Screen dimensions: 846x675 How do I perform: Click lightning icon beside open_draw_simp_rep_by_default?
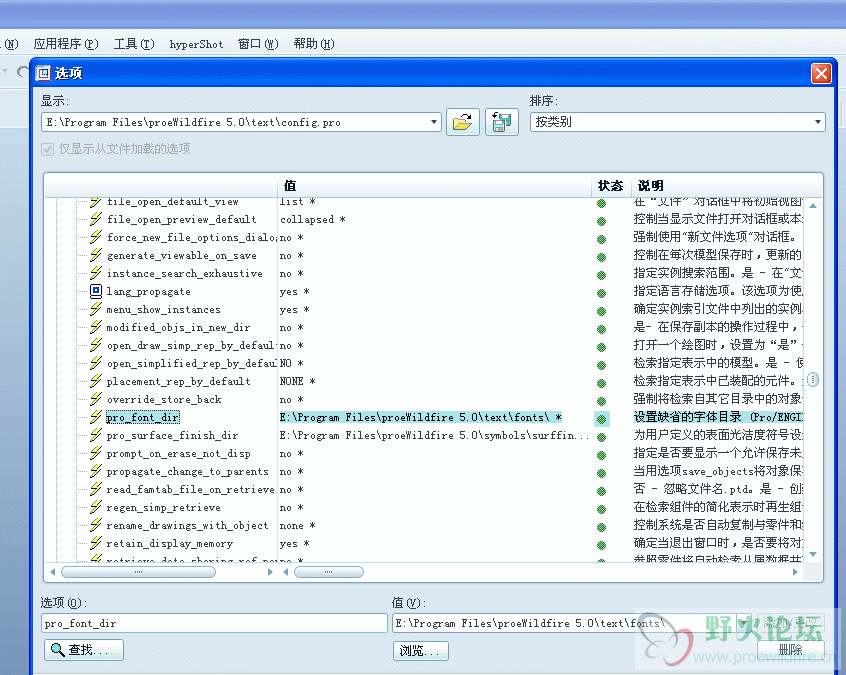95,345
